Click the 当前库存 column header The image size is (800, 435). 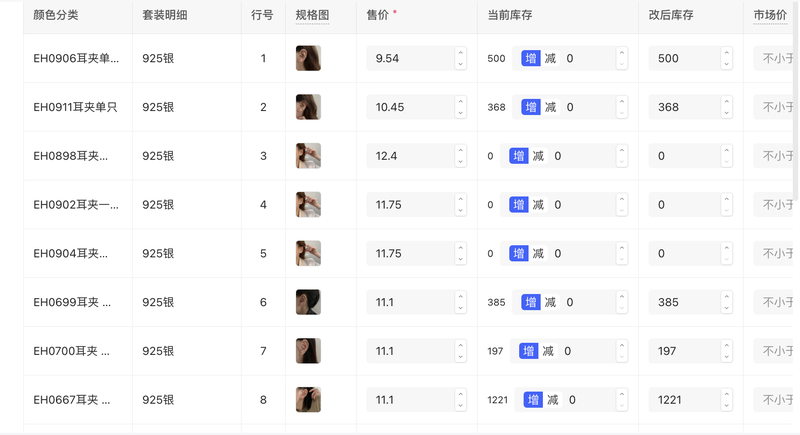[x=509, y=16]
